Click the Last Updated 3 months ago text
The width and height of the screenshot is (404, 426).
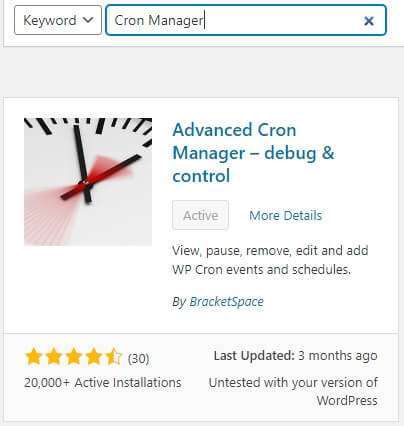coord(296,356)
